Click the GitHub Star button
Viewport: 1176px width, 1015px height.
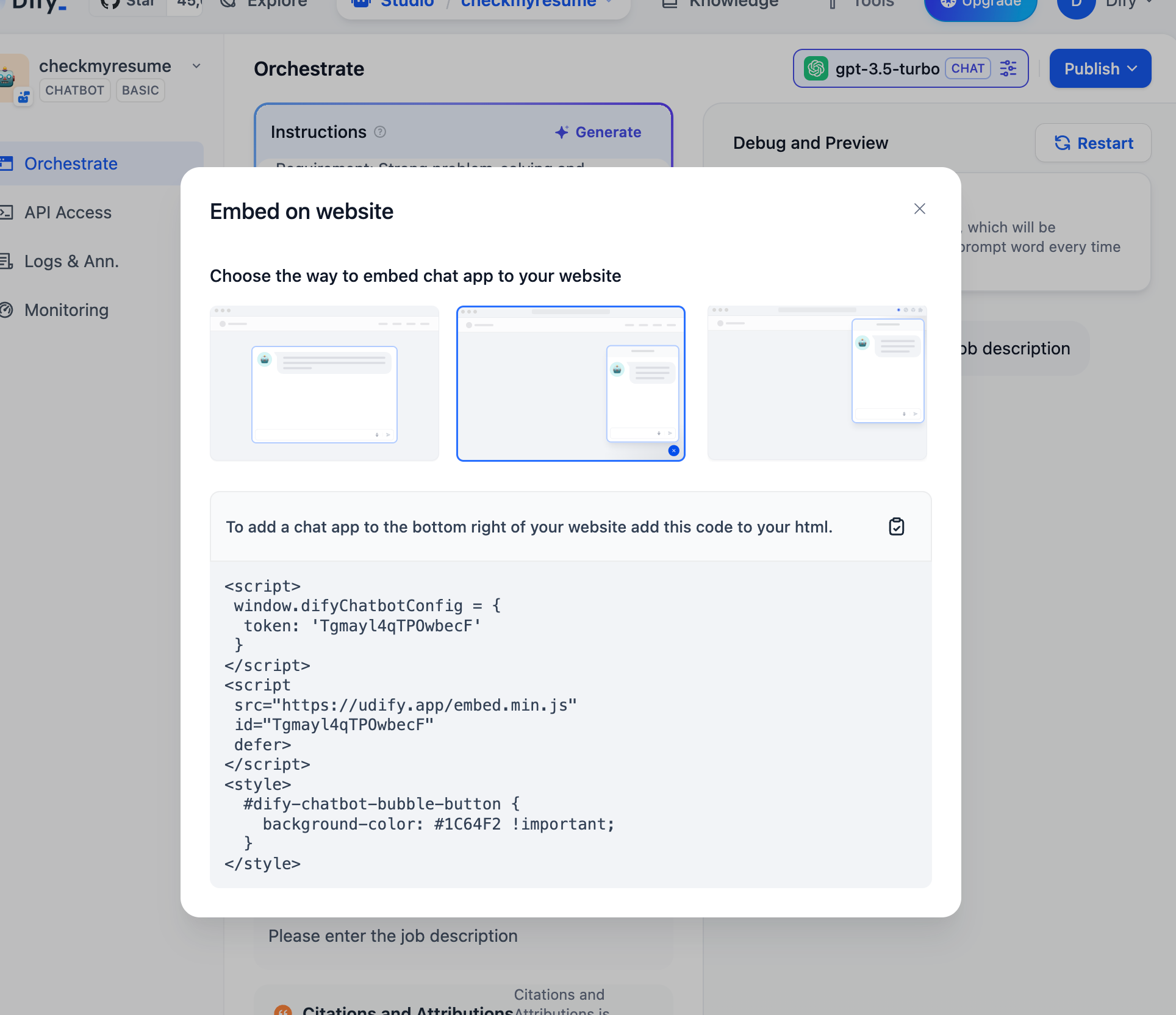click(x=127, y=3)
